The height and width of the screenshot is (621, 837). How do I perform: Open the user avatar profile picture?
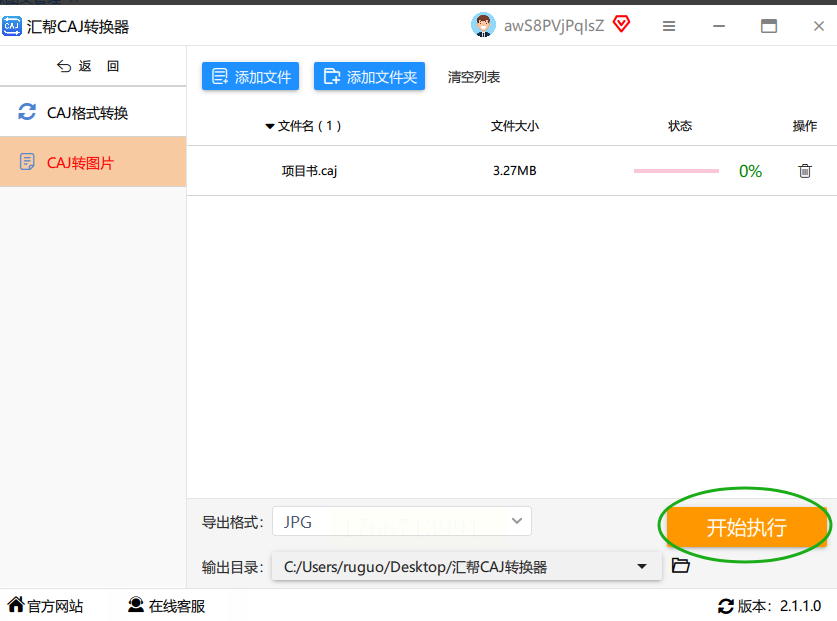pos(483,25)
